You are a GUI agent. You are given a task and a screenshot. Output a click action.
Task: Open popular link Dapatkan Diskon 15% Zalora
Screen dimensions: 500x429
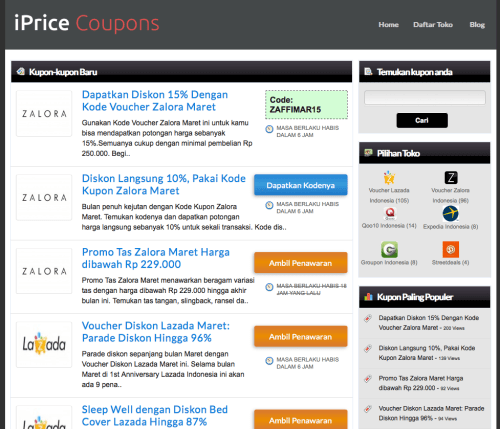[x=429, y=323]
